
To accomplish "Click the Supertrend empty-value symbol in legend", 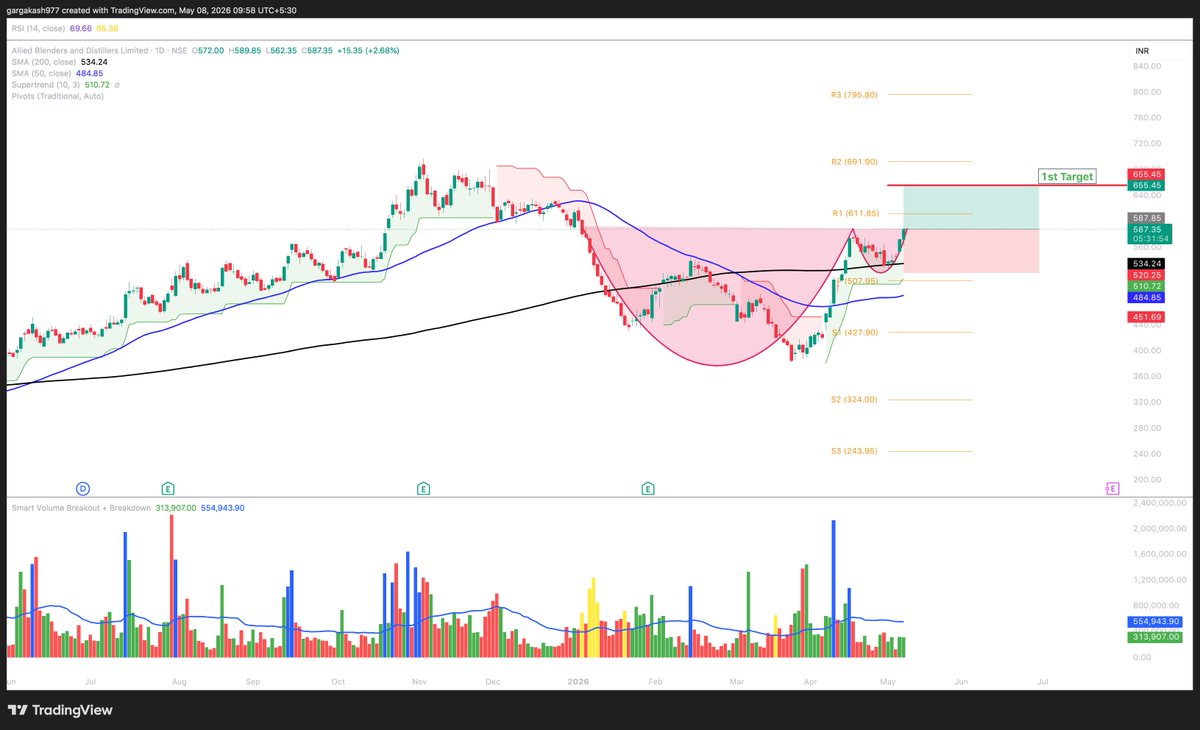I will click(116, 85).
